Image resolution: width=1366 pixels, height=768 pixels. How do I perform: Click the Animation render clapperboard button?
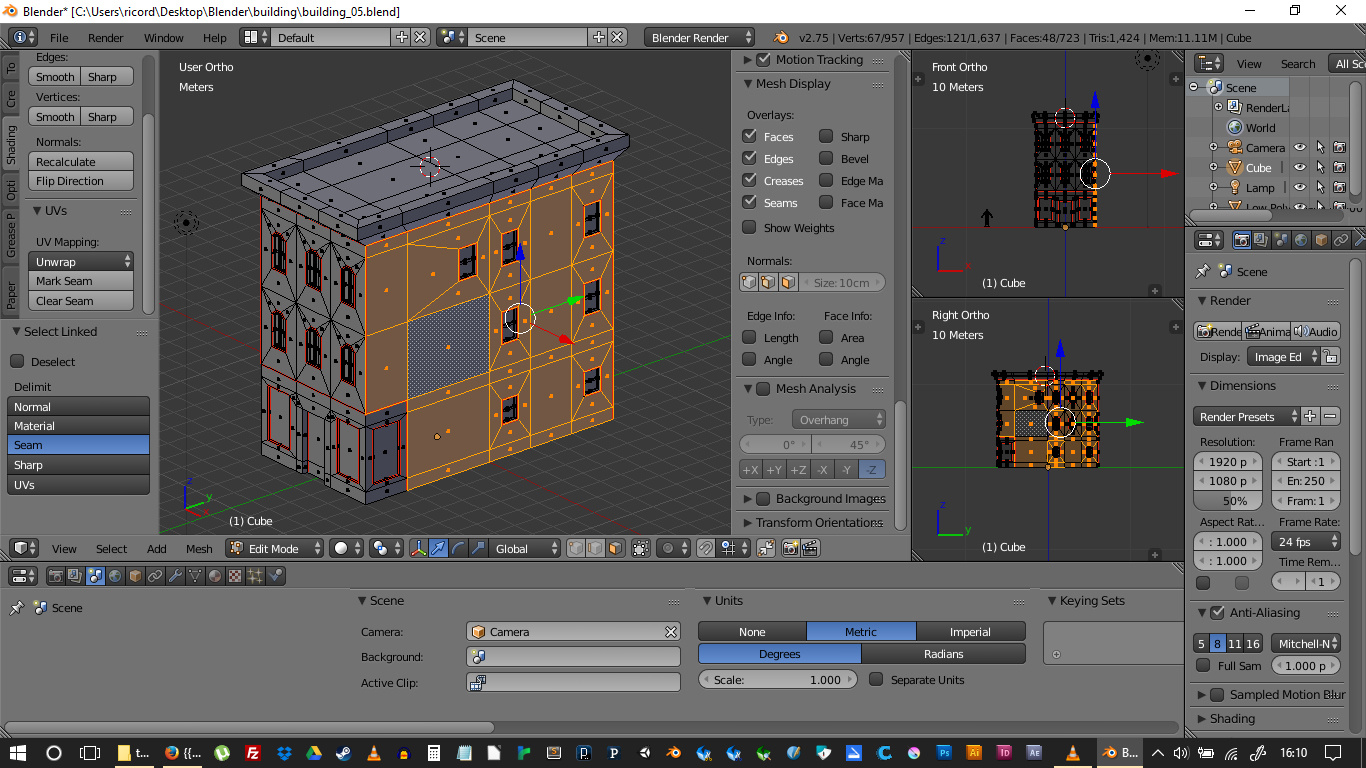pyautogui.click(x=1265, y=331)
